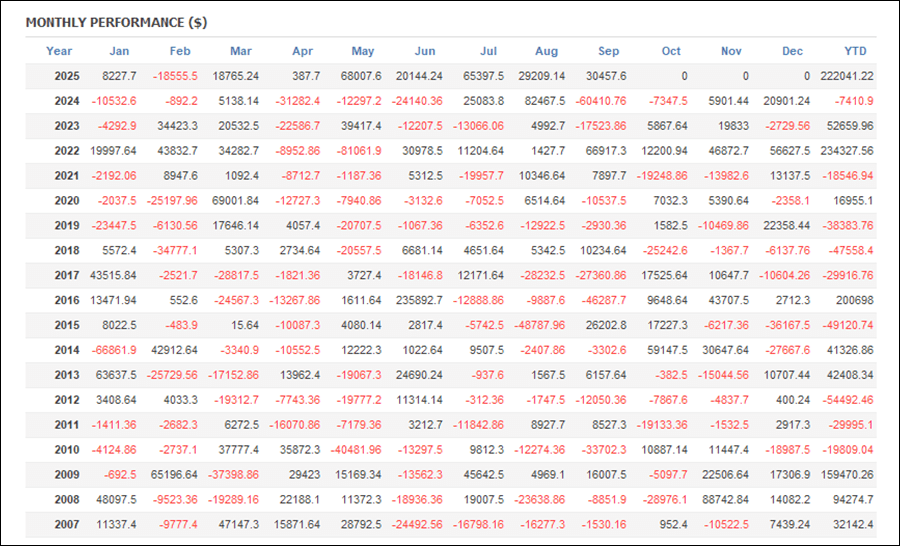Select the Feb column header

(x=180, y=51)
